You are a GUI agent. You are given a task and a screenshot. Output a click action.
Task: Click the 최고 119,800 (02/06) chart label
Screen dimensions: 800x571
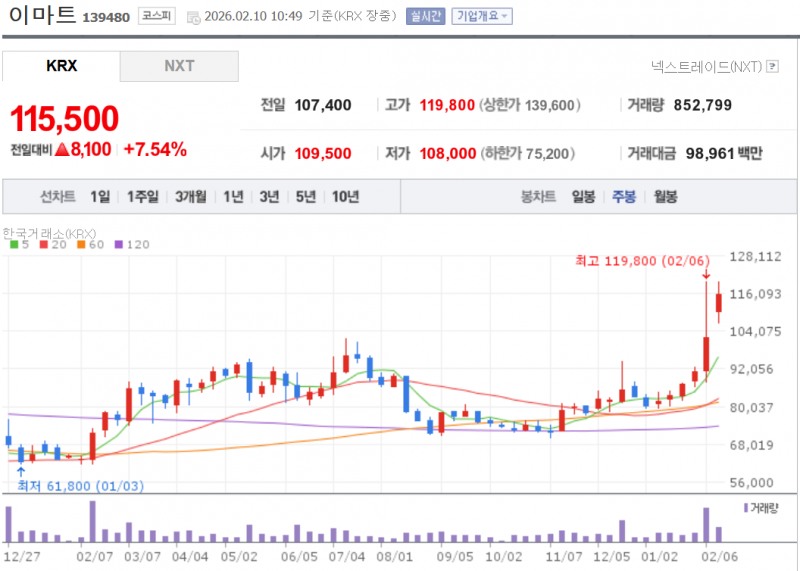pyautogui.click(x=642, y=261)
